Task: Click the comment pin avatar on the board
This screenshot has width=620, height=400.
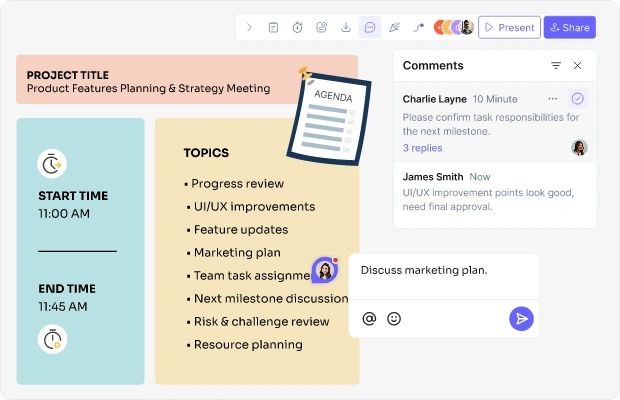Action: point(325,270)
